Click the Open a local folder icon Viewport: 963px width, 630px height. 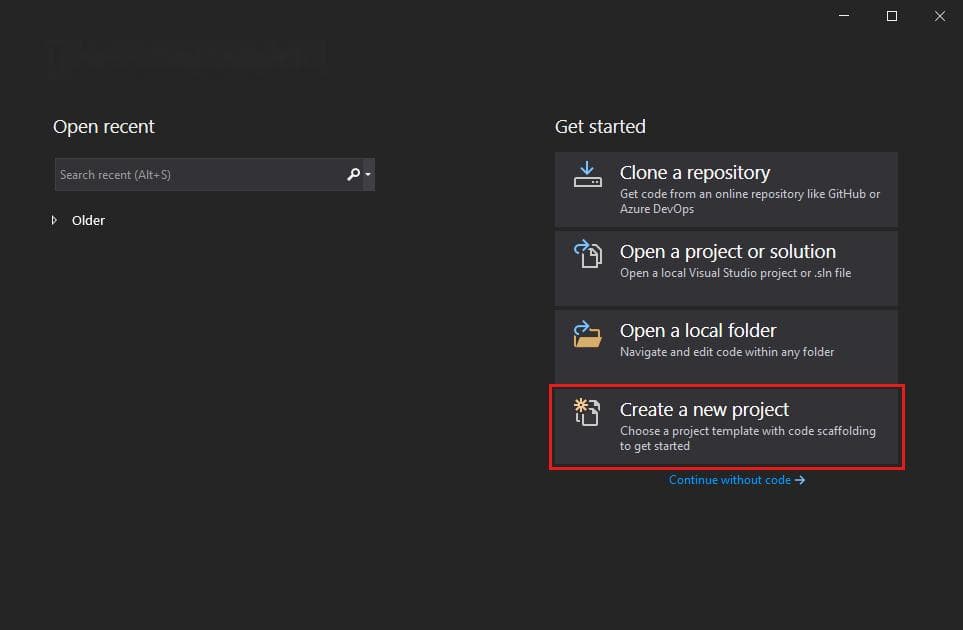click(587, 334)
